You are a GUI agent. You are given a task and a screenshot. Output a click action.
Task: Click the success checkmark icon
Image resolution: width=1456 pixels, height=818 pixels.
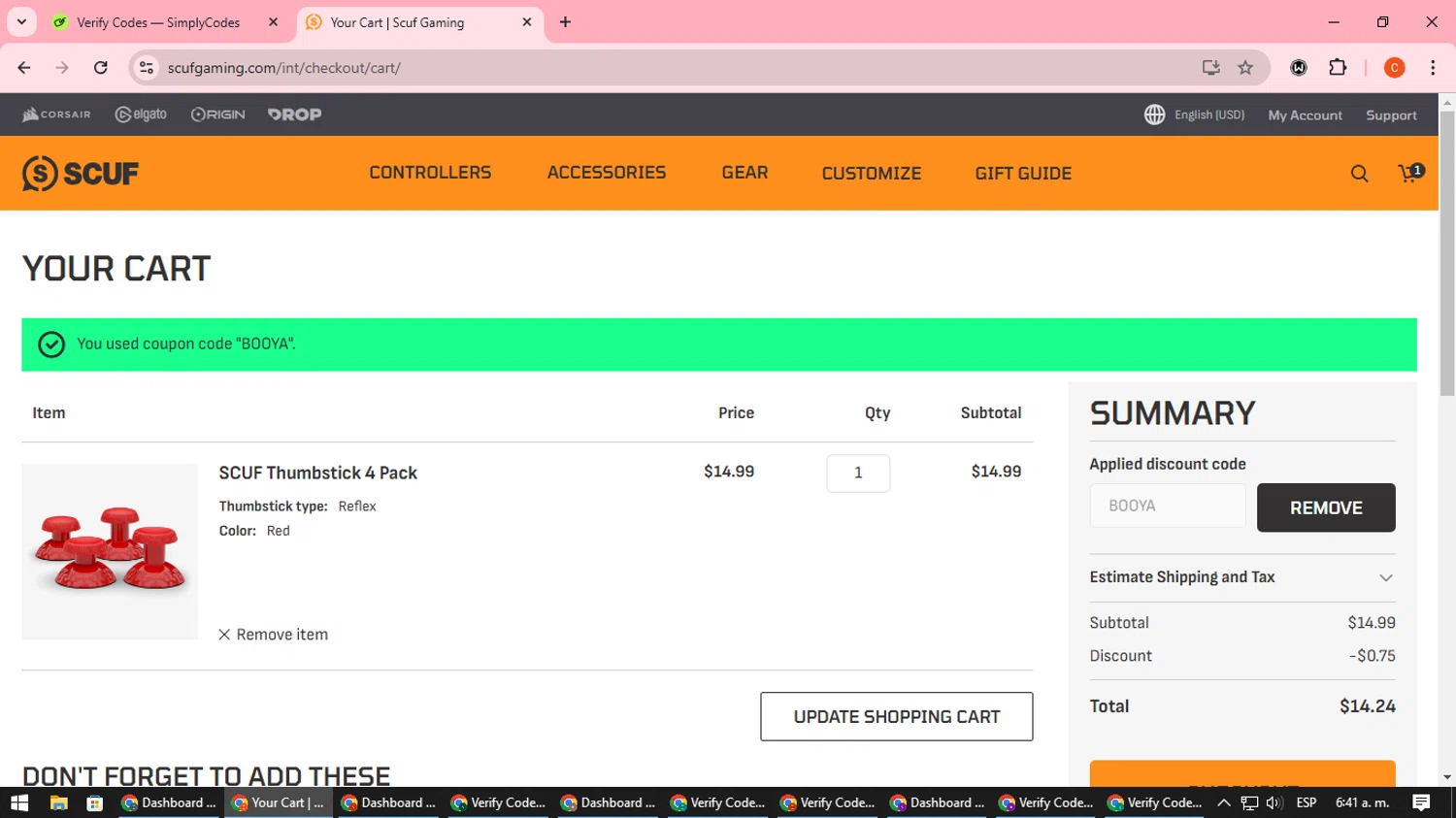51,344
